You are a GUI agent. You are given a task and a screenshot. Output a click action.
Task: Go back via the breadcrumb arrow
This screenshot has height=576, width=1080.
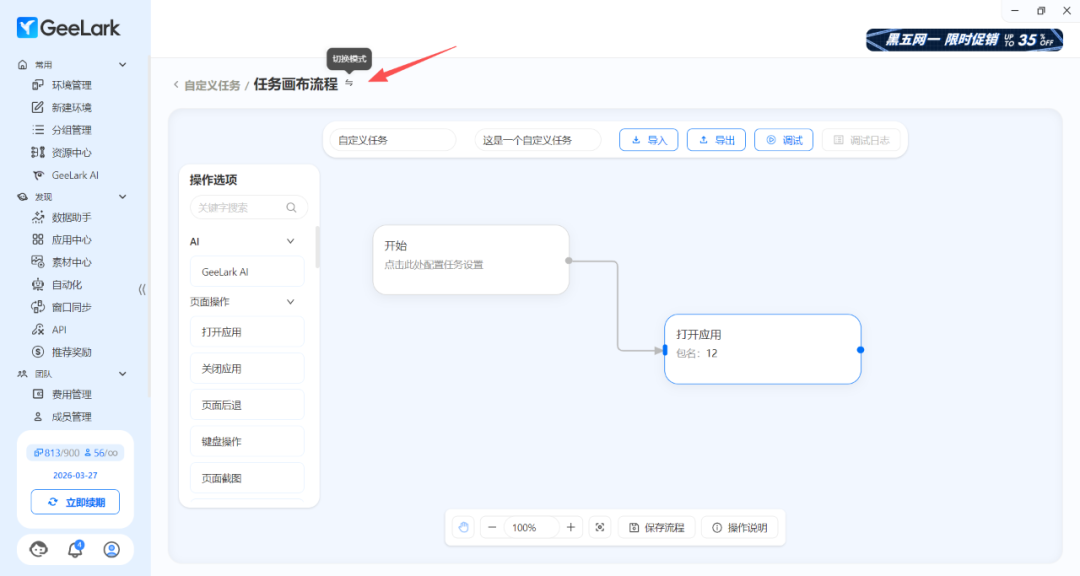[x=176, y=85]
